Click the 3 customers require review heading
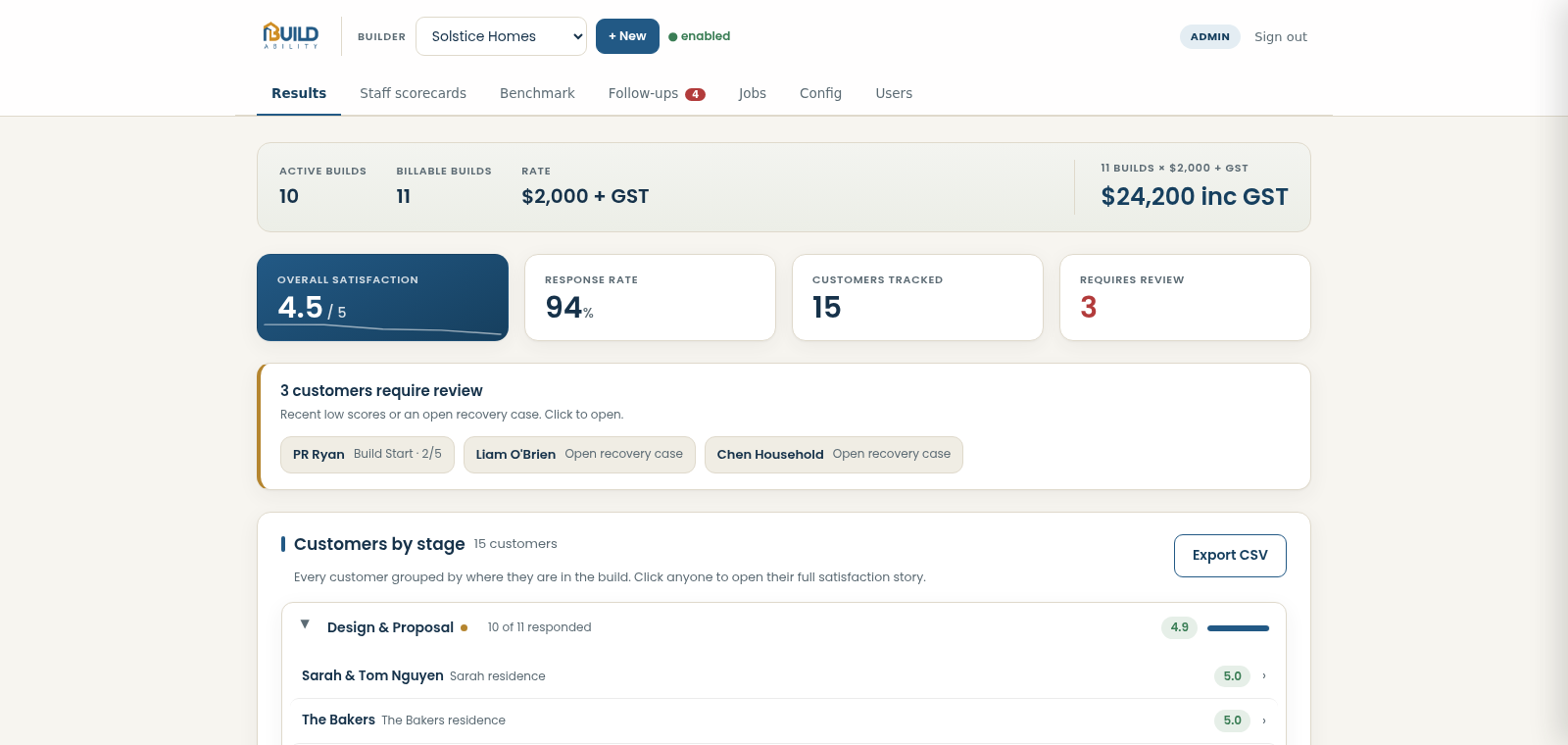This screenshot has width=1568, height=745. [381, 390]
